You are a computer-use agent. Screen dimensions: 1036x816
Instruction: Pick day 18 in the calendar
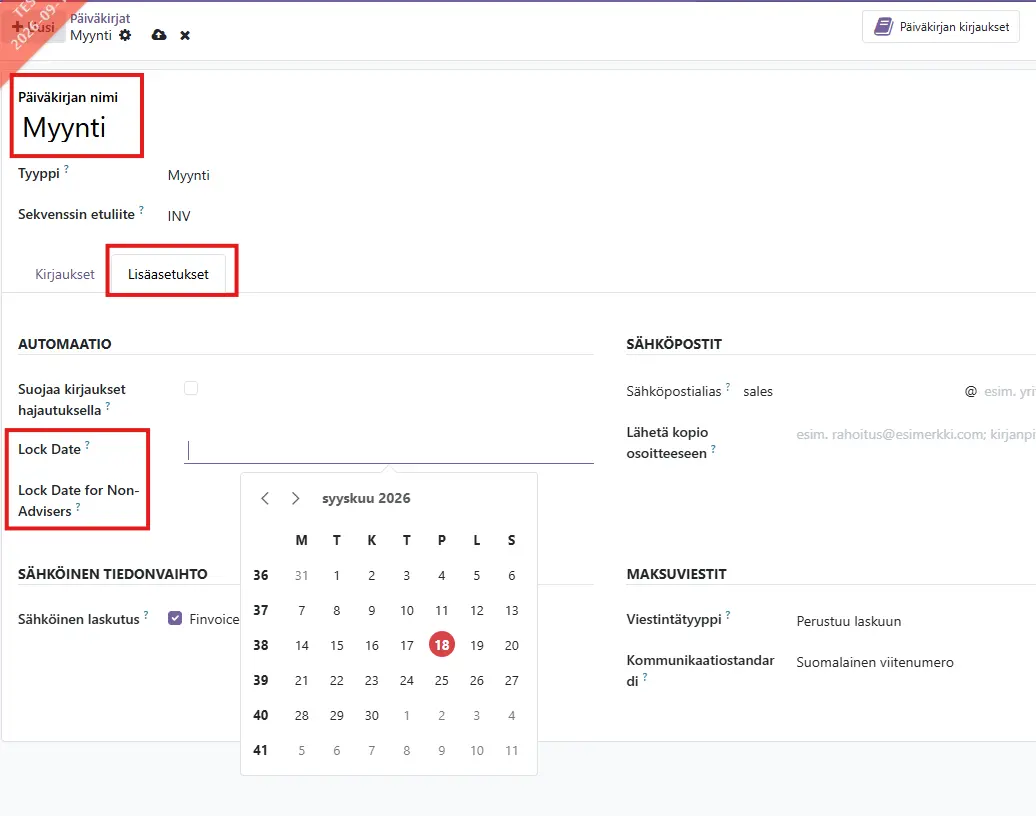442,645
